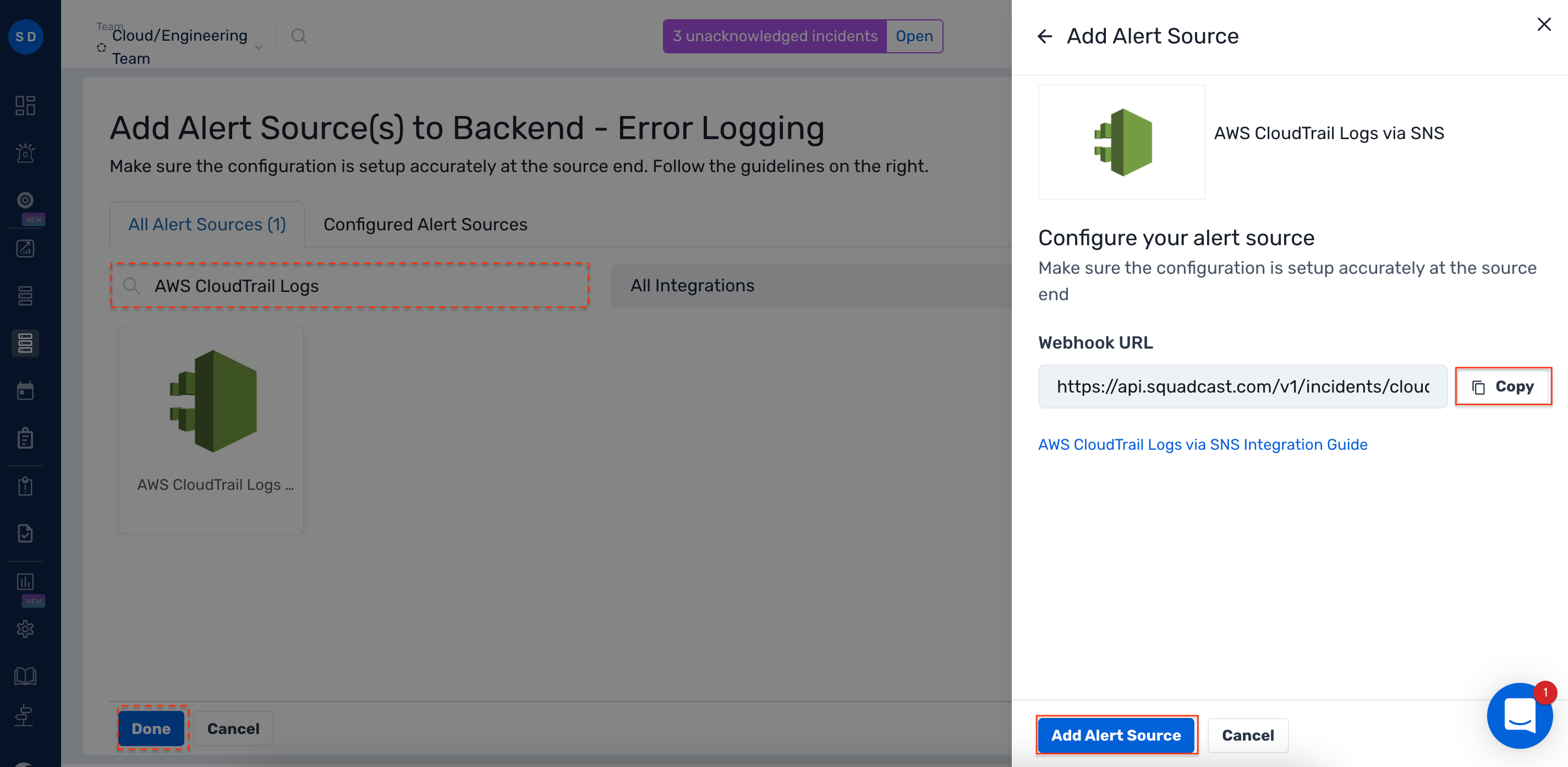Click the Add Alert Source button
The image size is (1568, 767).
[x=1116, y=735]
